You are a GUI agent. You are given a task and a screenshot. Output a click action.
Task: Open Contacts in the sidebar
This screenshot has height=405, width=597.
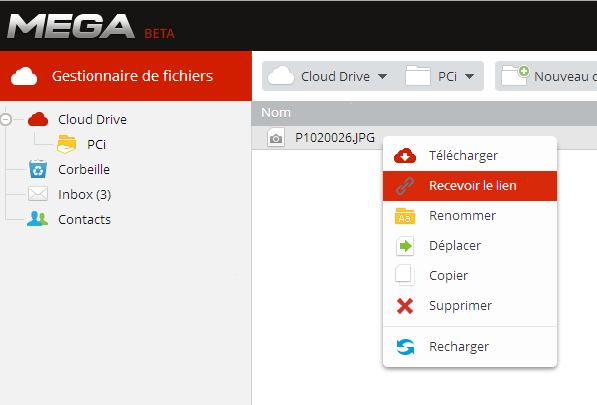[x=85, y=220]
